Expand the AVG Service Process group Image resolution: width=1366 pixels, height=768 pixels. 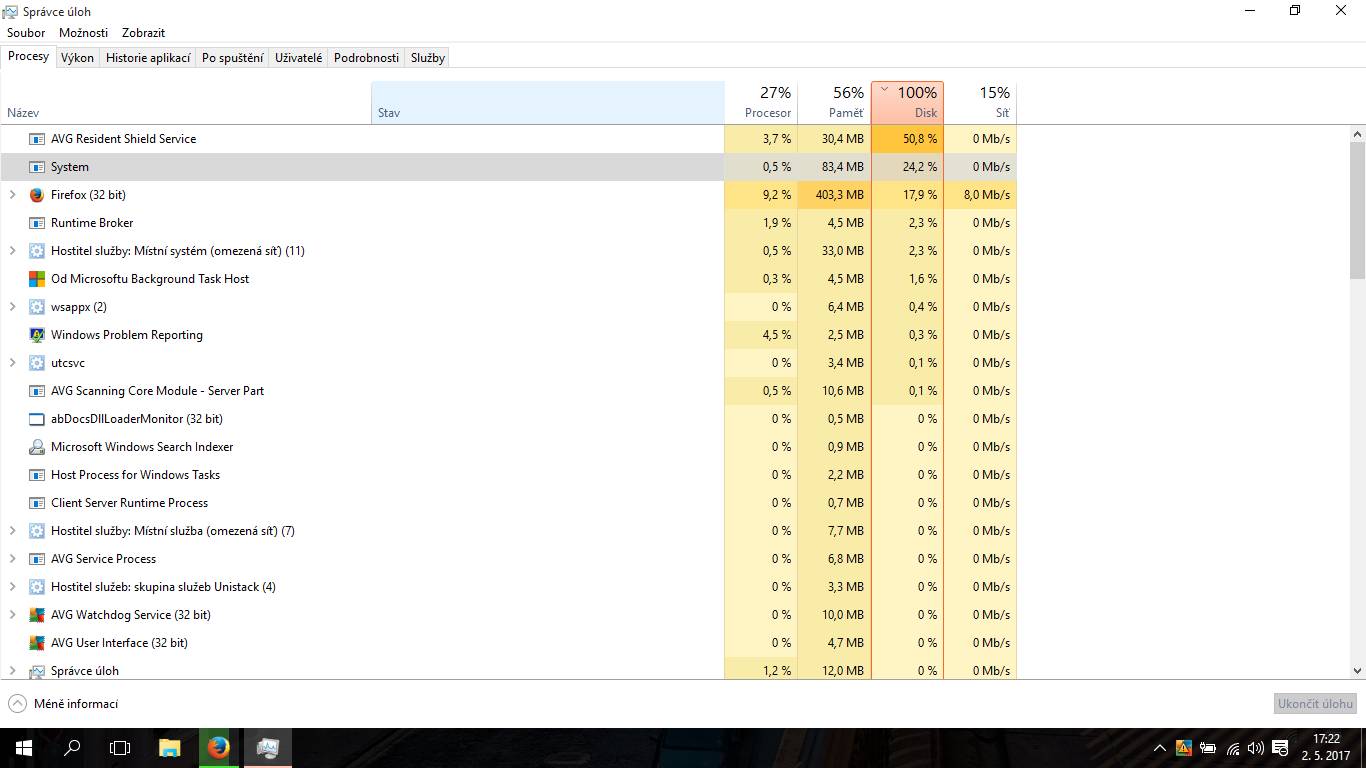(12, 559)
